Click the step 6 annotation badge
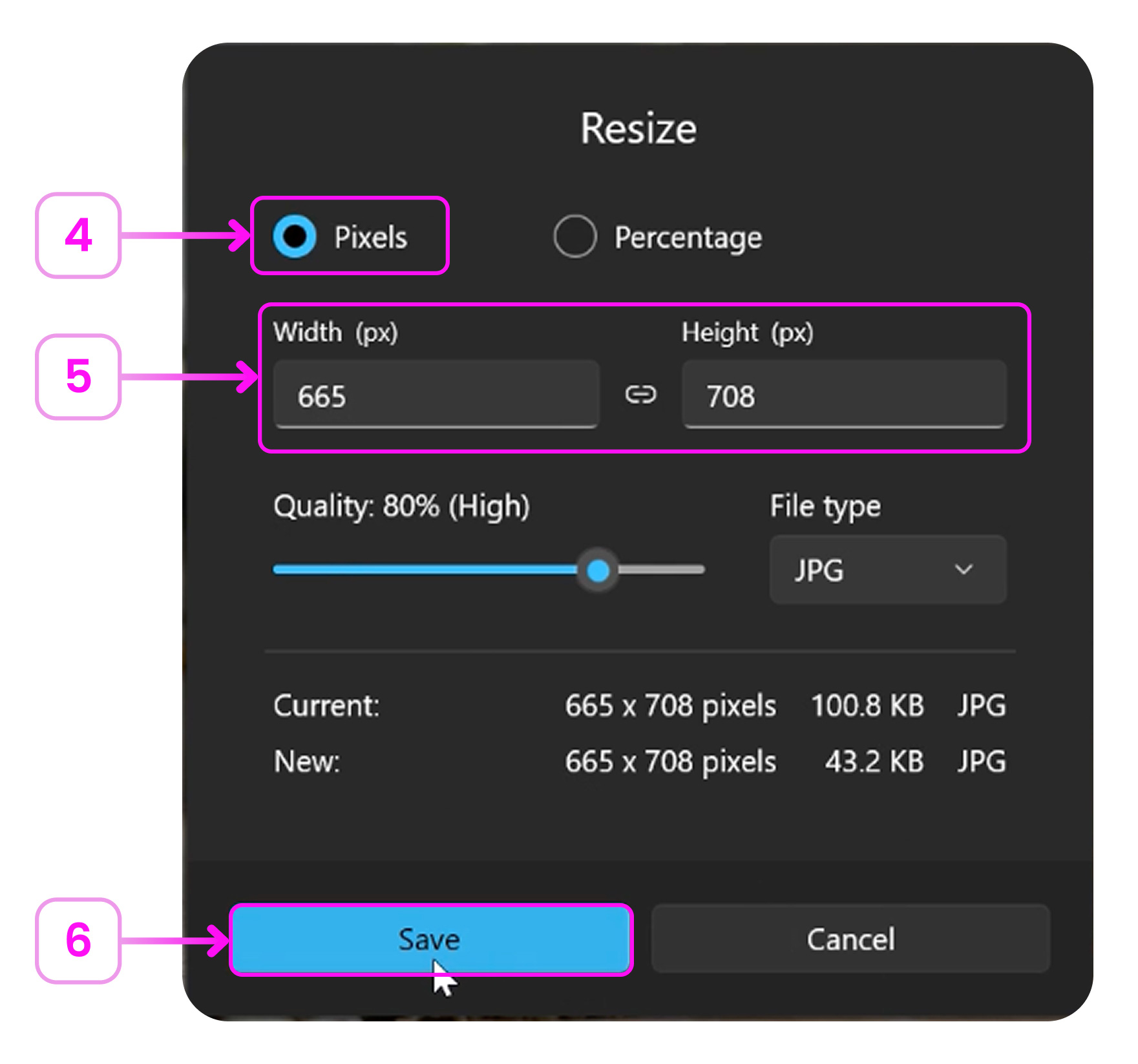1138x1064 pixels. [78, 941]
